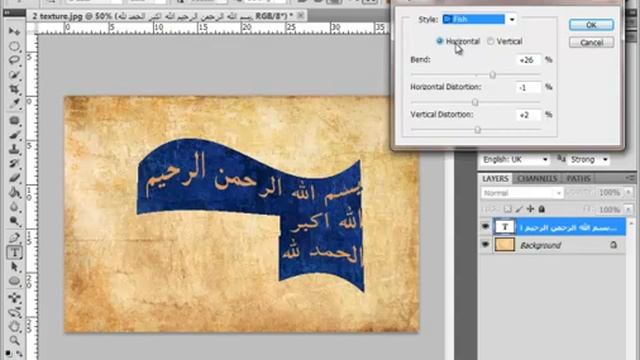This screenshot has height=360, width=640.
Task: Select the 3D Camera orbit tool
Action: pos(14,312)
